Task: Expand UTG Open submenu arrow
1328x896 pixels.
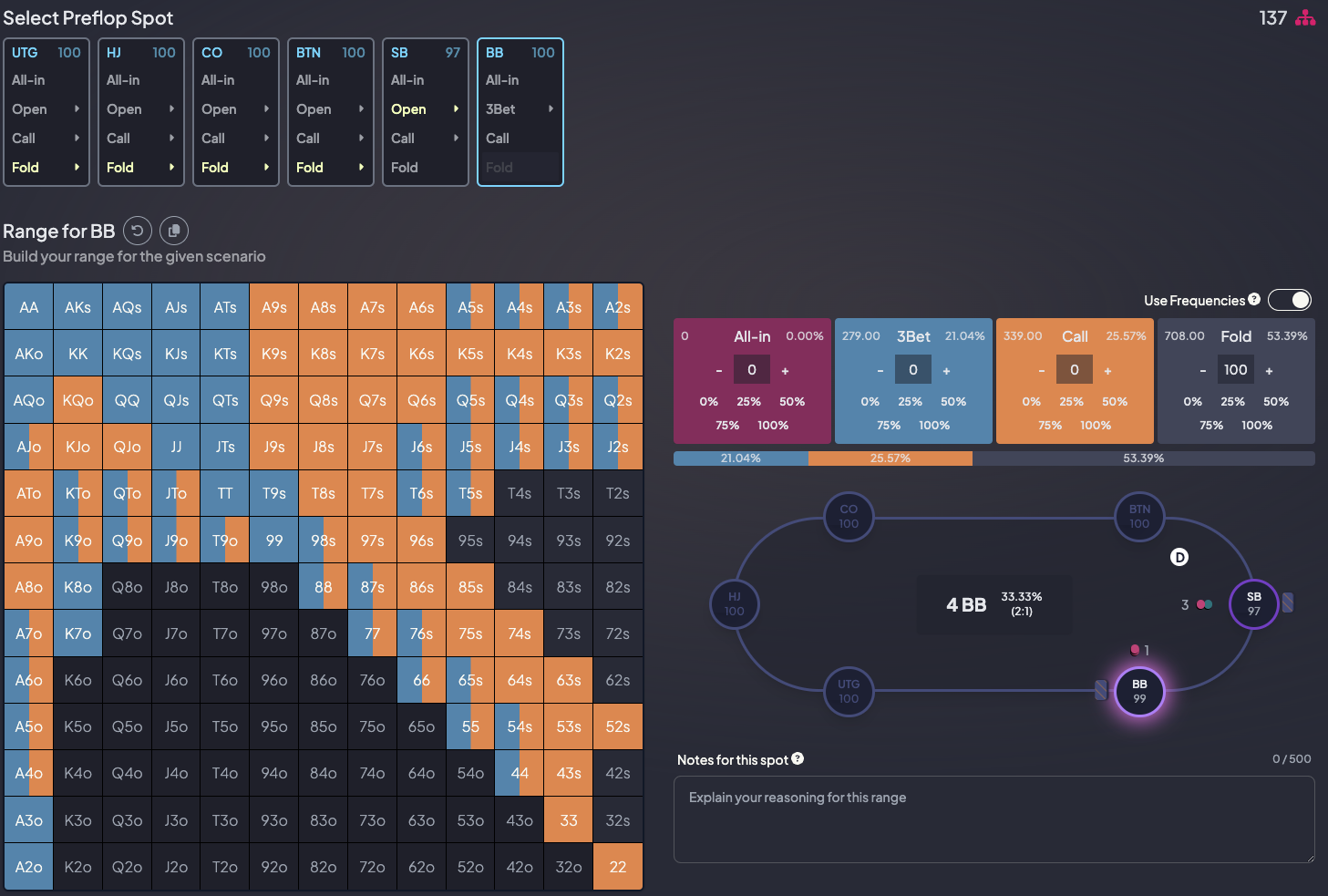Action: pos(77,108)
